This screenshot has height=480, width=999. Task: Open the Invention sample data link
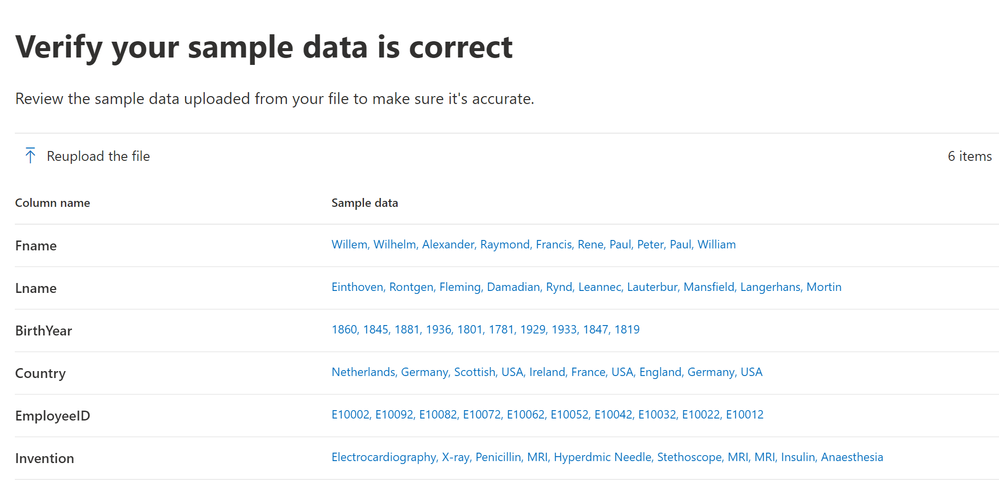tap(607, 457)
